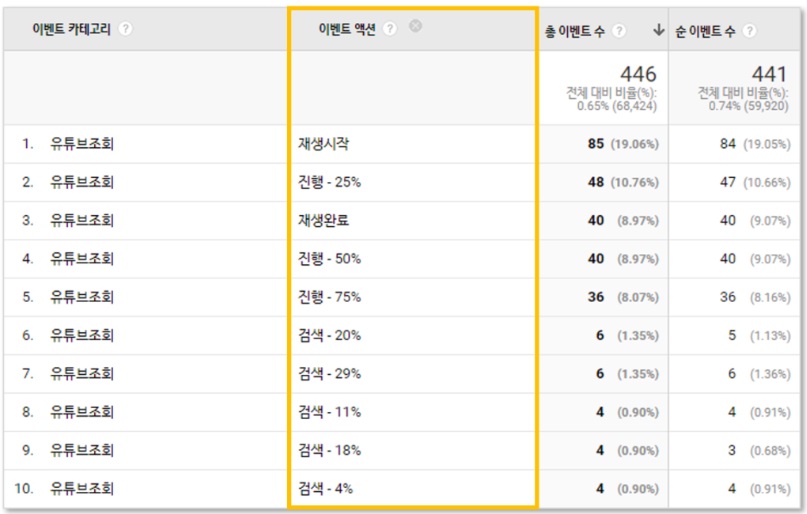
Task: Select the 진행 - 50% event action
Action: pyautogui.click(x=329, y=258)
